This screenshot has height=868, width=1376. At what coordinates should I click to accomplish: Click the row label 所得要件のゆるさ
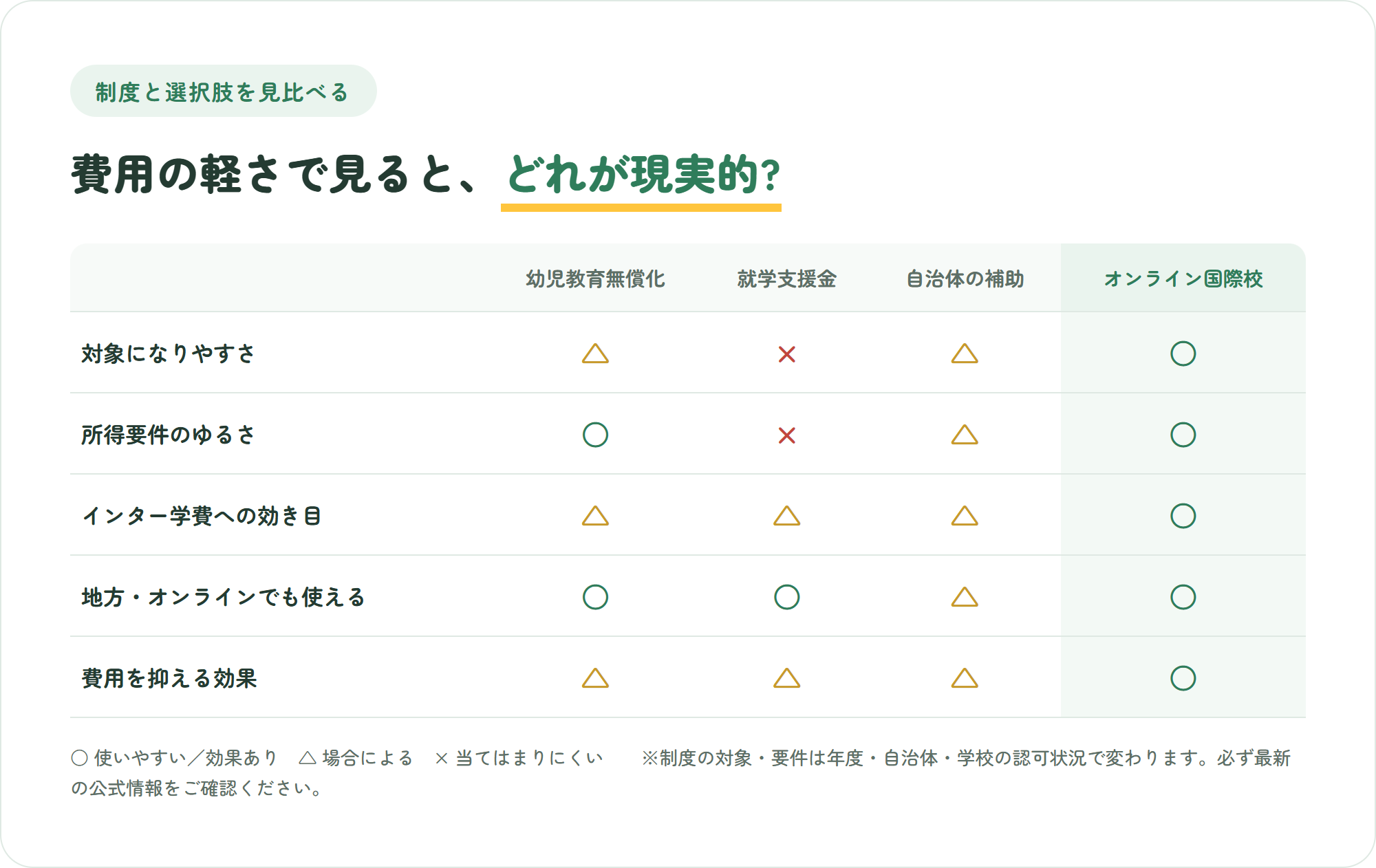click(168, 435)
